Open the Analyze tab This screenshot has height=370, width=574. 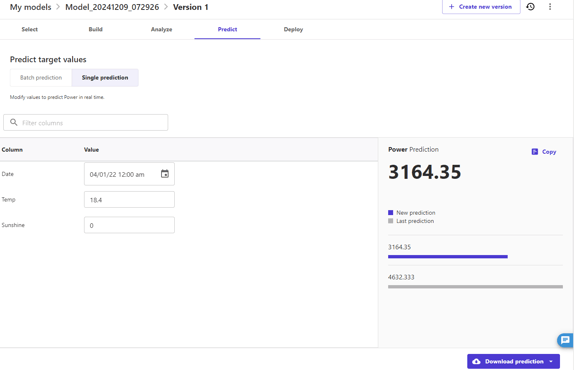[x=161, y=29]
